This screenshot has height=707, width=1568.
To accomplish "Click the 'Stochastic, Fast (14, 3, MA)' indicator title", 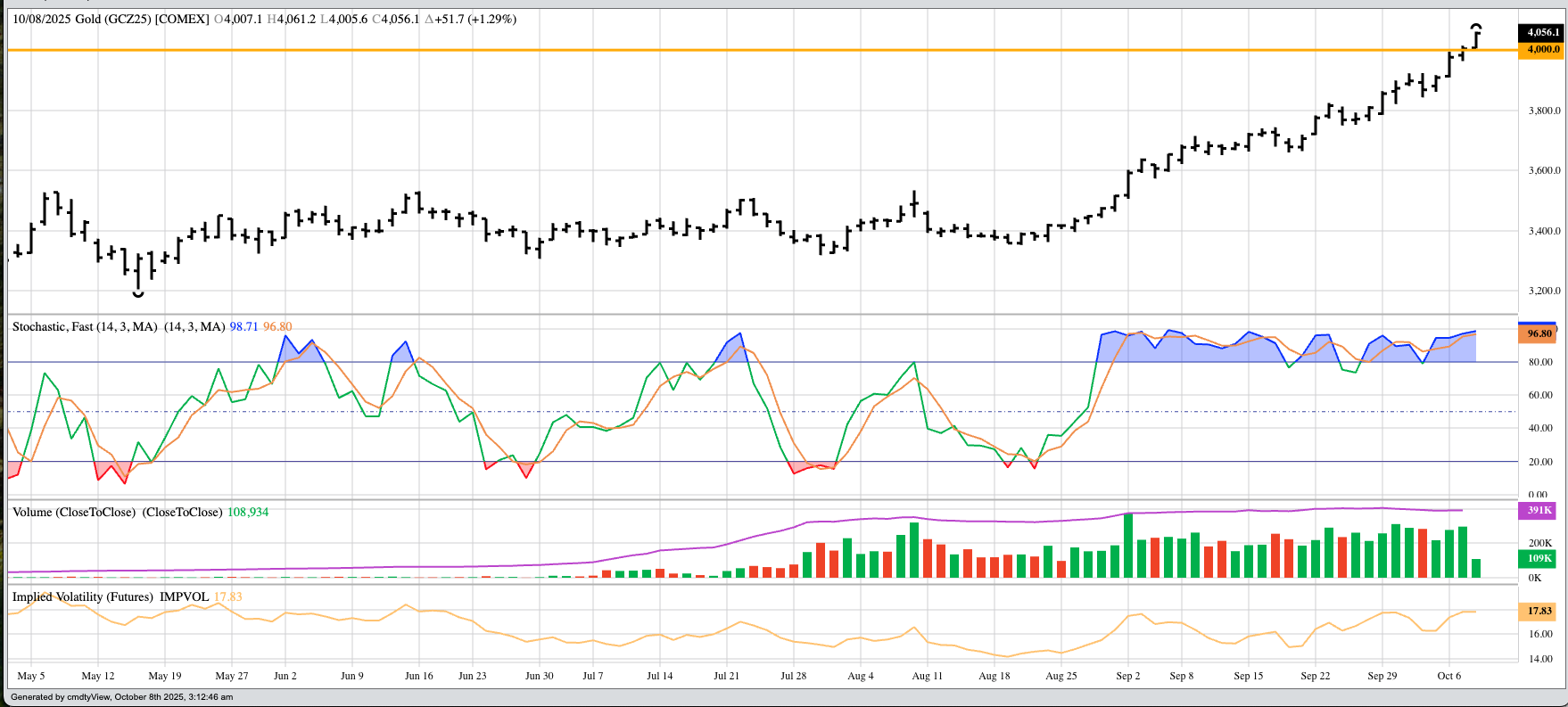I will coord(85,327).
